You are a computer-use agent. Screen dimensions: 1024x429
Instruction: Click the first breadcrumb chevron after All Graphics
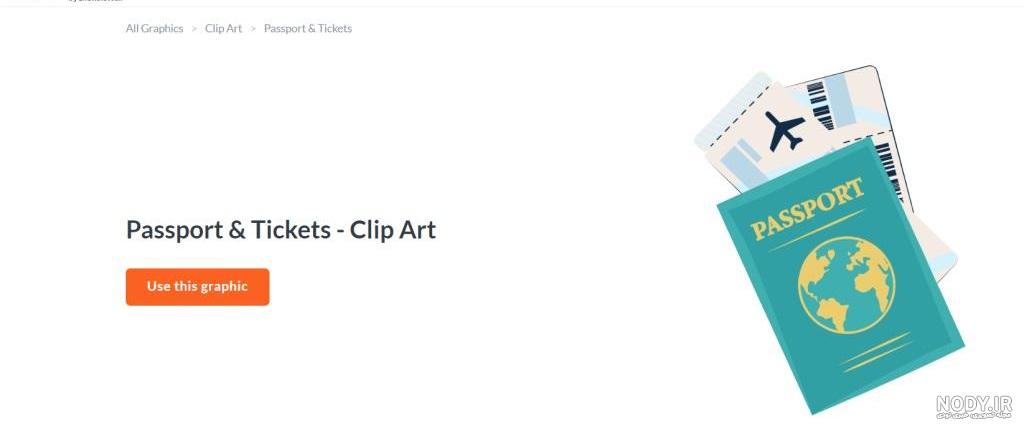click(x=194, y=29)
